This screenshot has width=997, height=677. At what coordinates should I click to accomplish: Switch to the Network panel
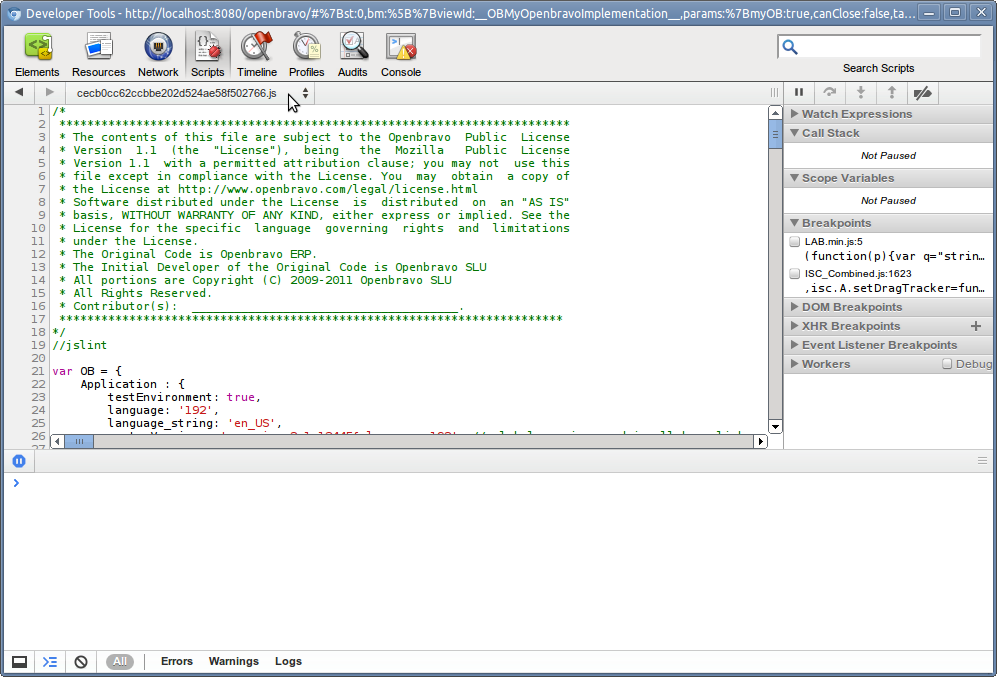pos(158,54)
